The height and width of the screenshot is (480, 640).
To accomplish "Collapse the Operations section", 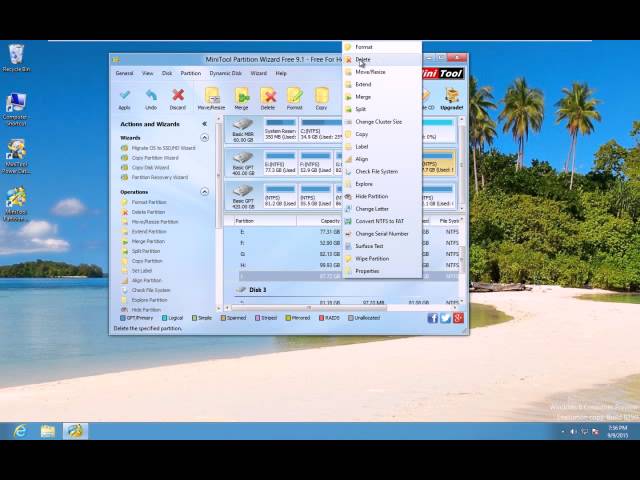I will pos(204,191).
